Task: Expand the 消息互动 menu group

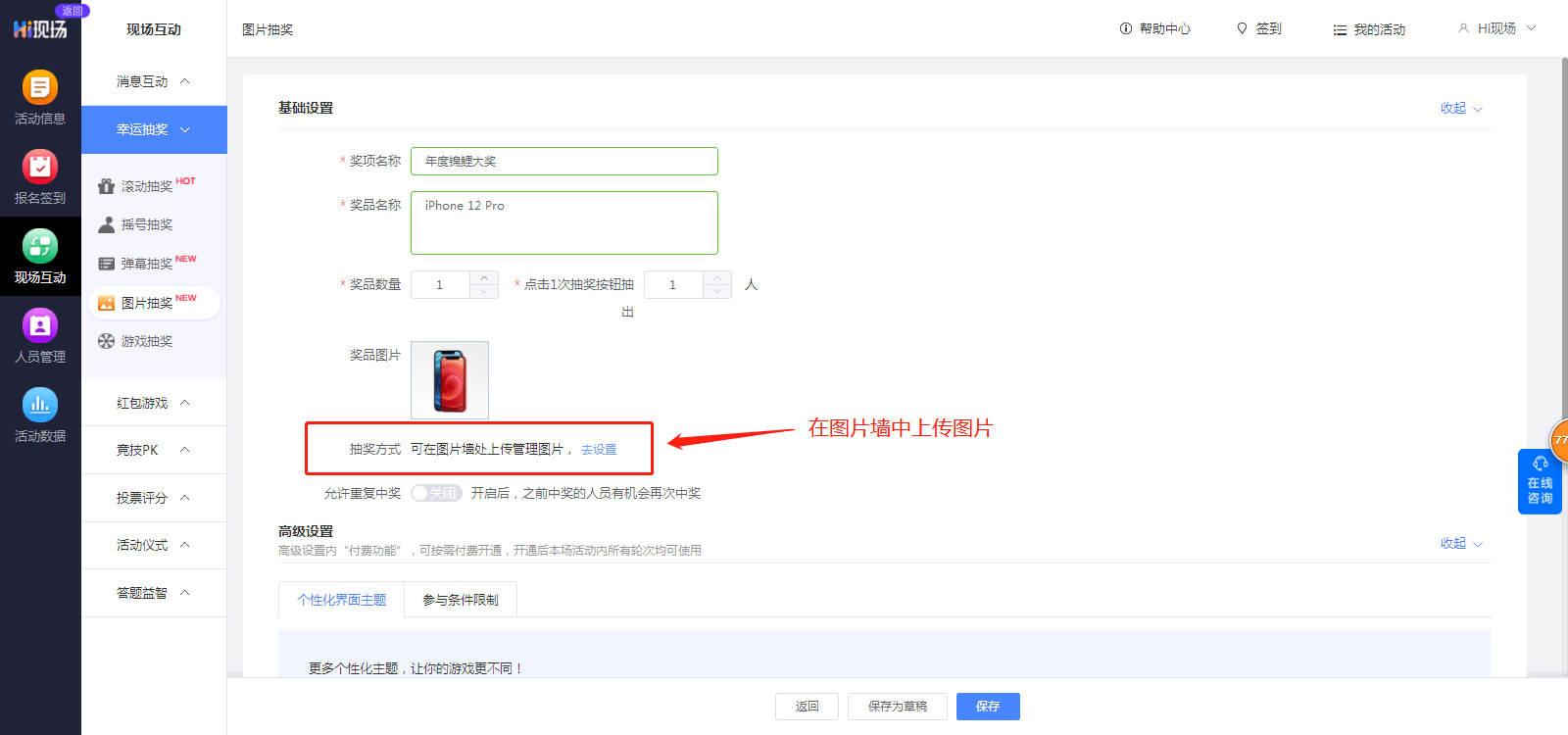Action: (x=154, y=81)
